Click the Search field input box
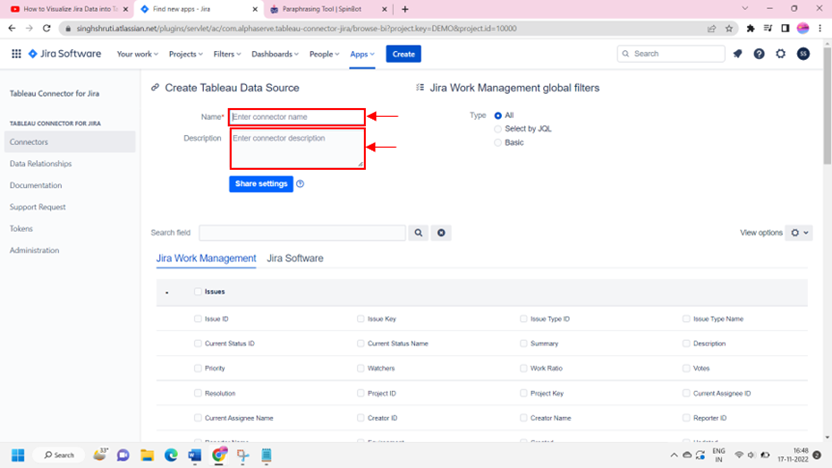The height and width of the screenshot is (468, 832). [302, 232]
